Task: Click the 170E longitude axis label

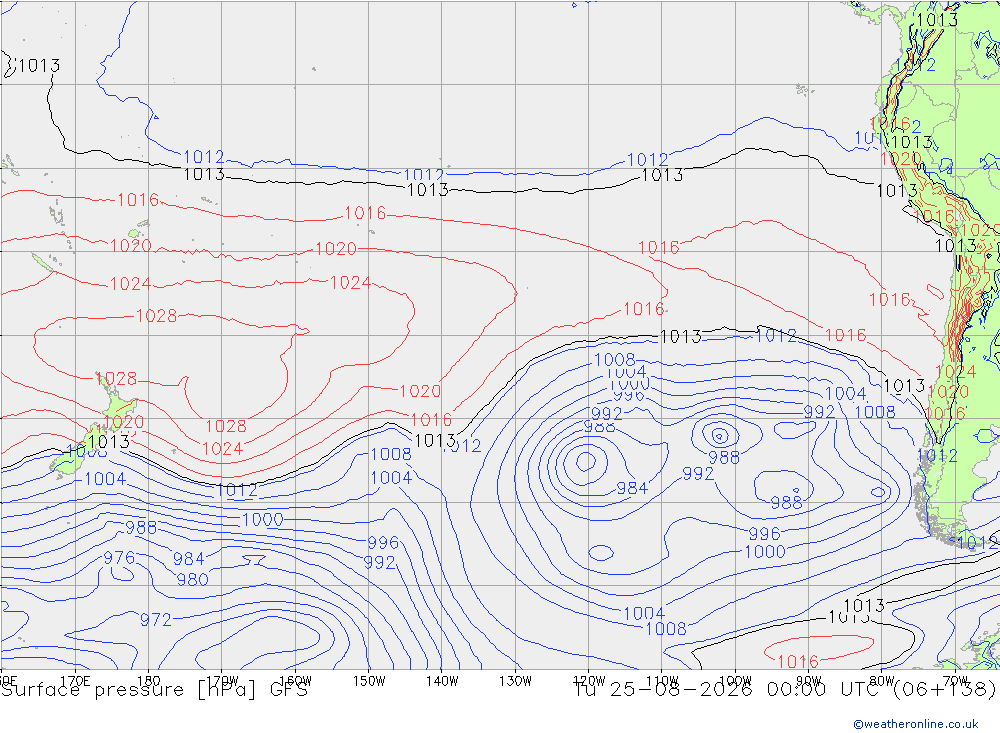Action: pyautogui.click(x=75, y=681)
